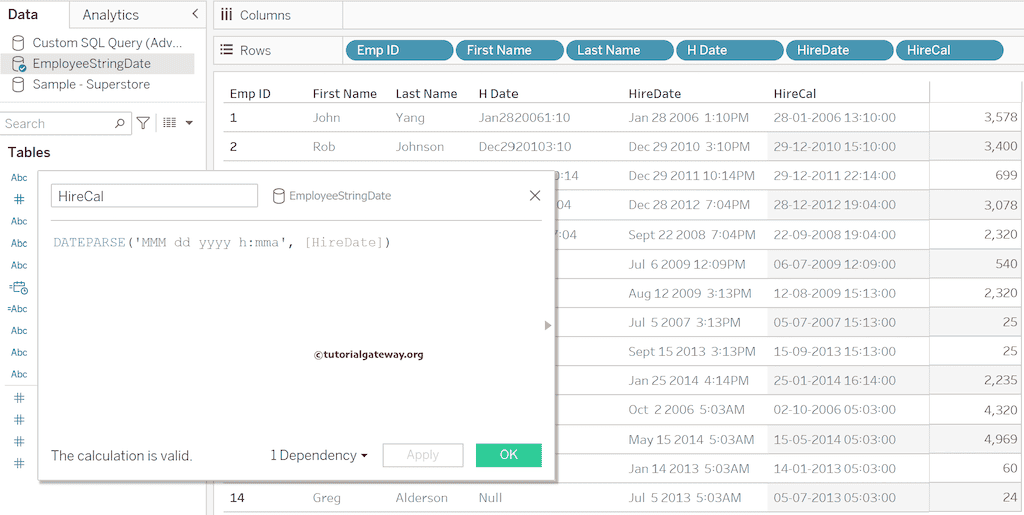Screen dimensions: 1024x515
Task: Select the EmployeeStringDate data source in Data pane
Action: [x=97, y=63]
